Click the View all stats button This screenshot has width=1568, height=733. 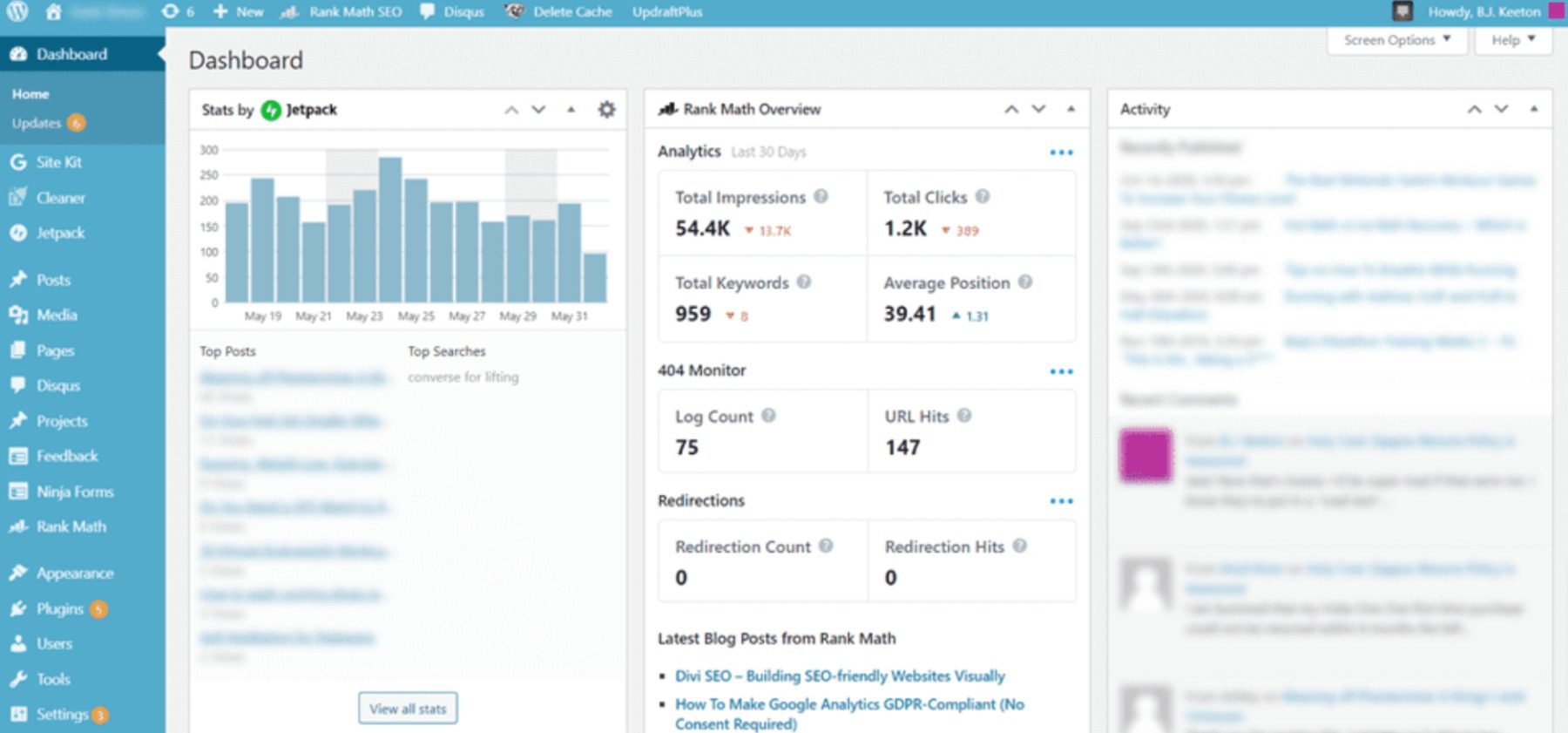tap(408, 709)
